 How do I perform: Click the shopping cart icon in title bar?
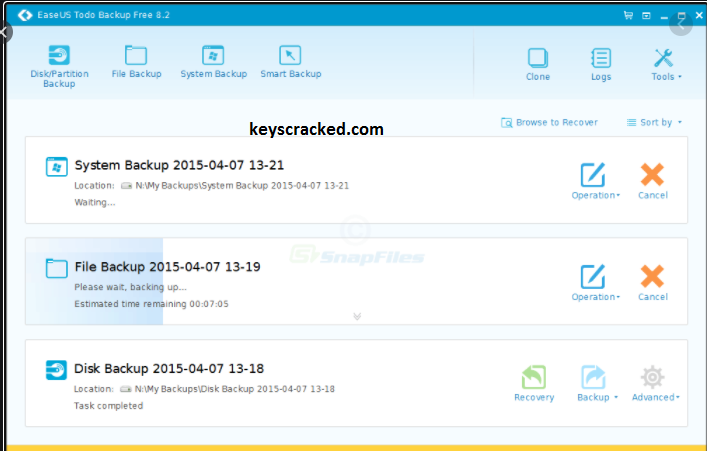click(628, 15)
